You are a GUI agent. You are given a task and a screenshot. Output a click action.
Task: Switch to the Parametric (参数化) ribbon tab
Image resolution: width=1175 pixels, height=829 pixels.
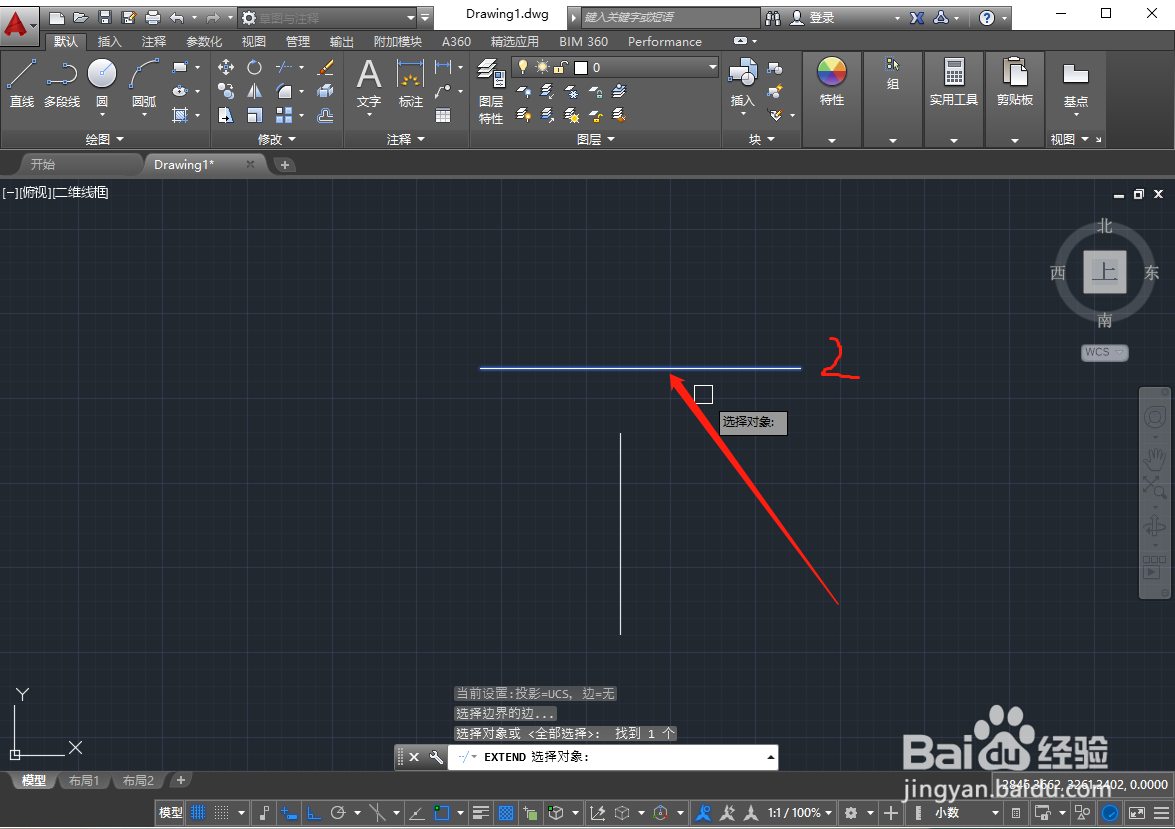(204, 41)
